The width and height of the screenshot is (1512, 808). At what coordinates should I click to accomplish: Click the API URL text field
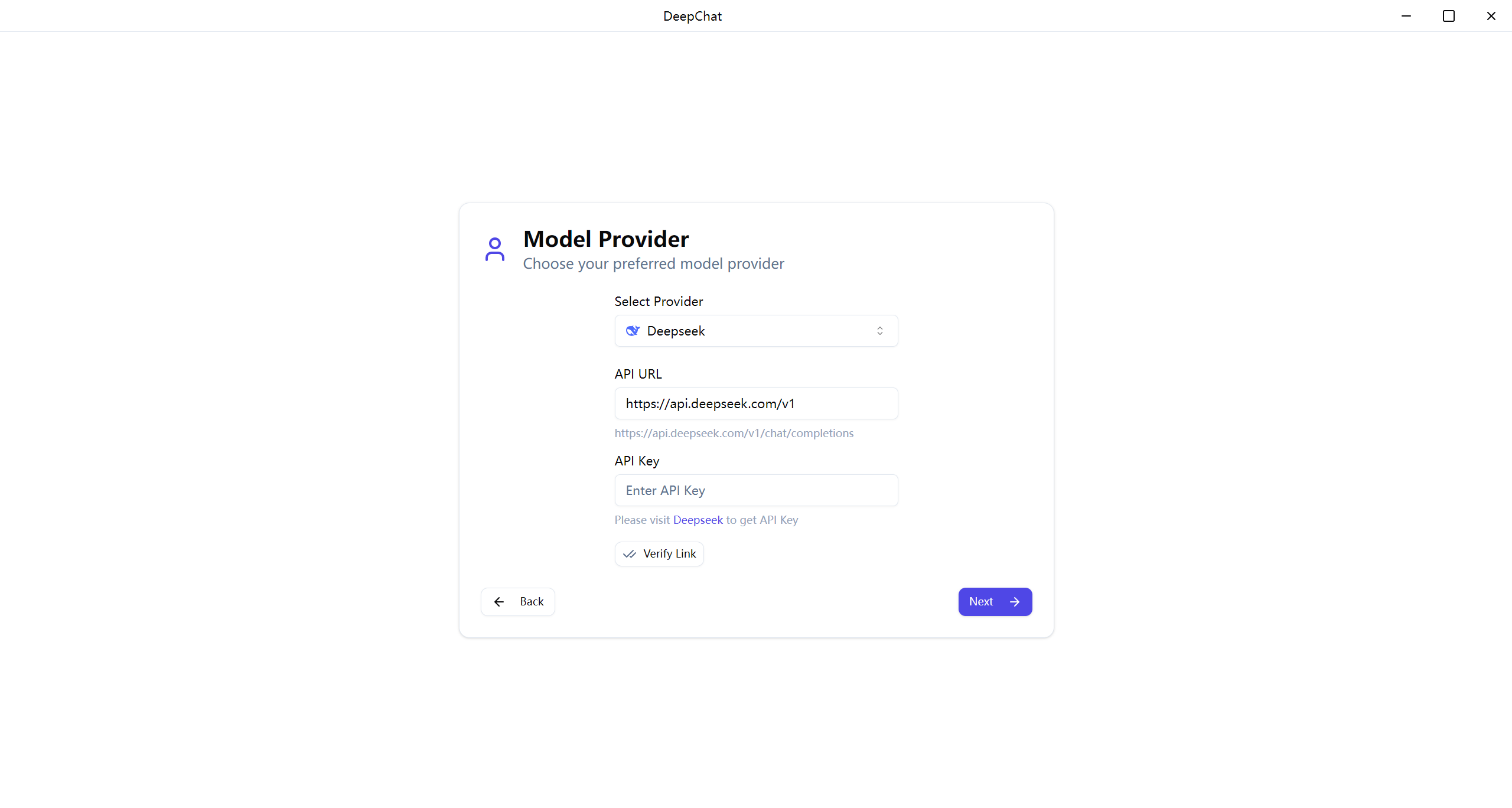click(756, 403)
